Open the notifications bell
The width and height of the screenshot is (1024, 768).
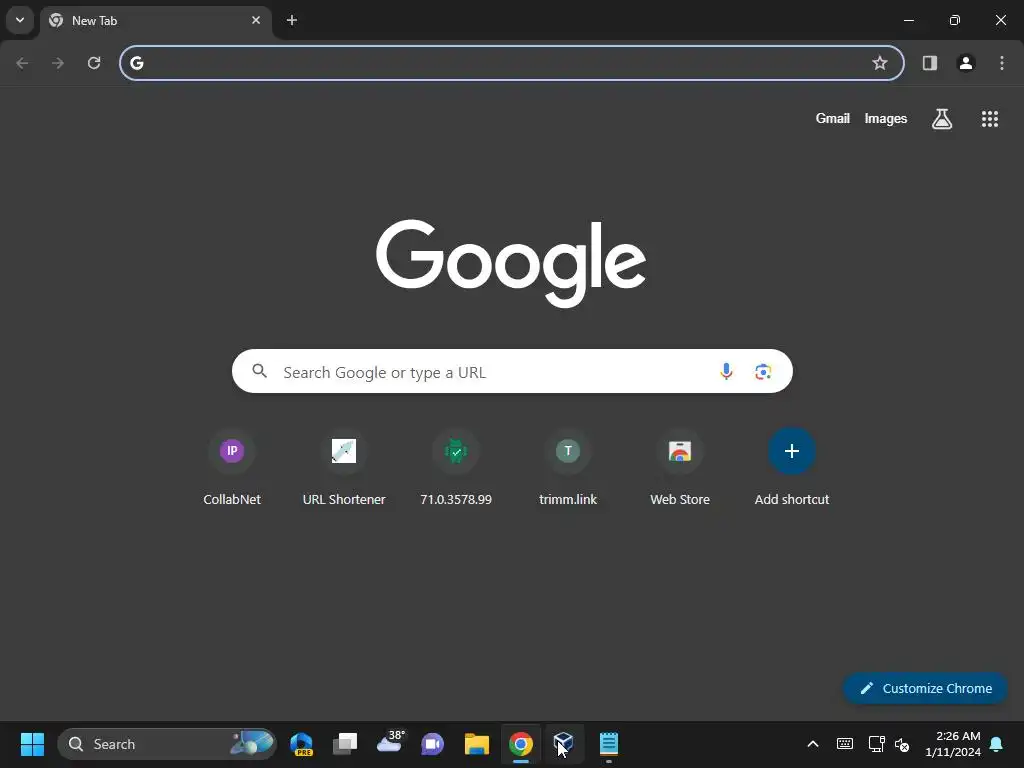click(x=996, y=744)
